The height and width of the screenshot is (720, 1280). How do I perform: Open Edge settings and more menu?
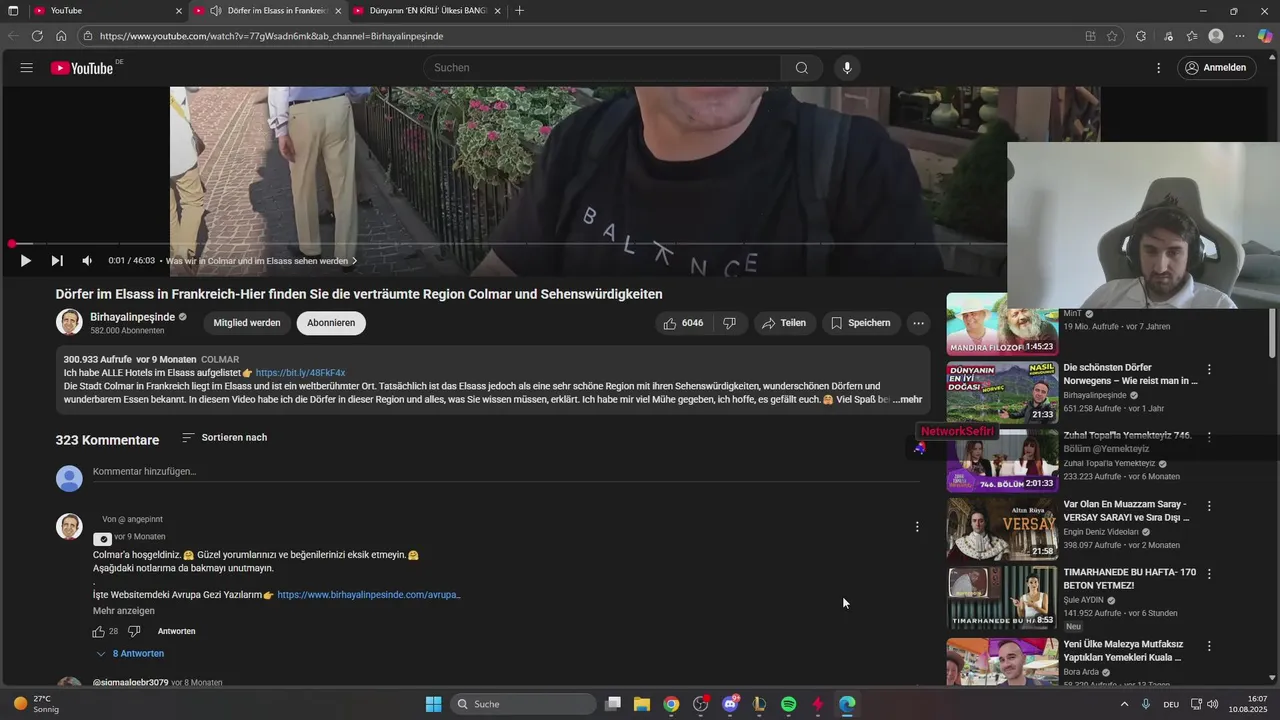pyautogui.click(x=1241, y=36)
